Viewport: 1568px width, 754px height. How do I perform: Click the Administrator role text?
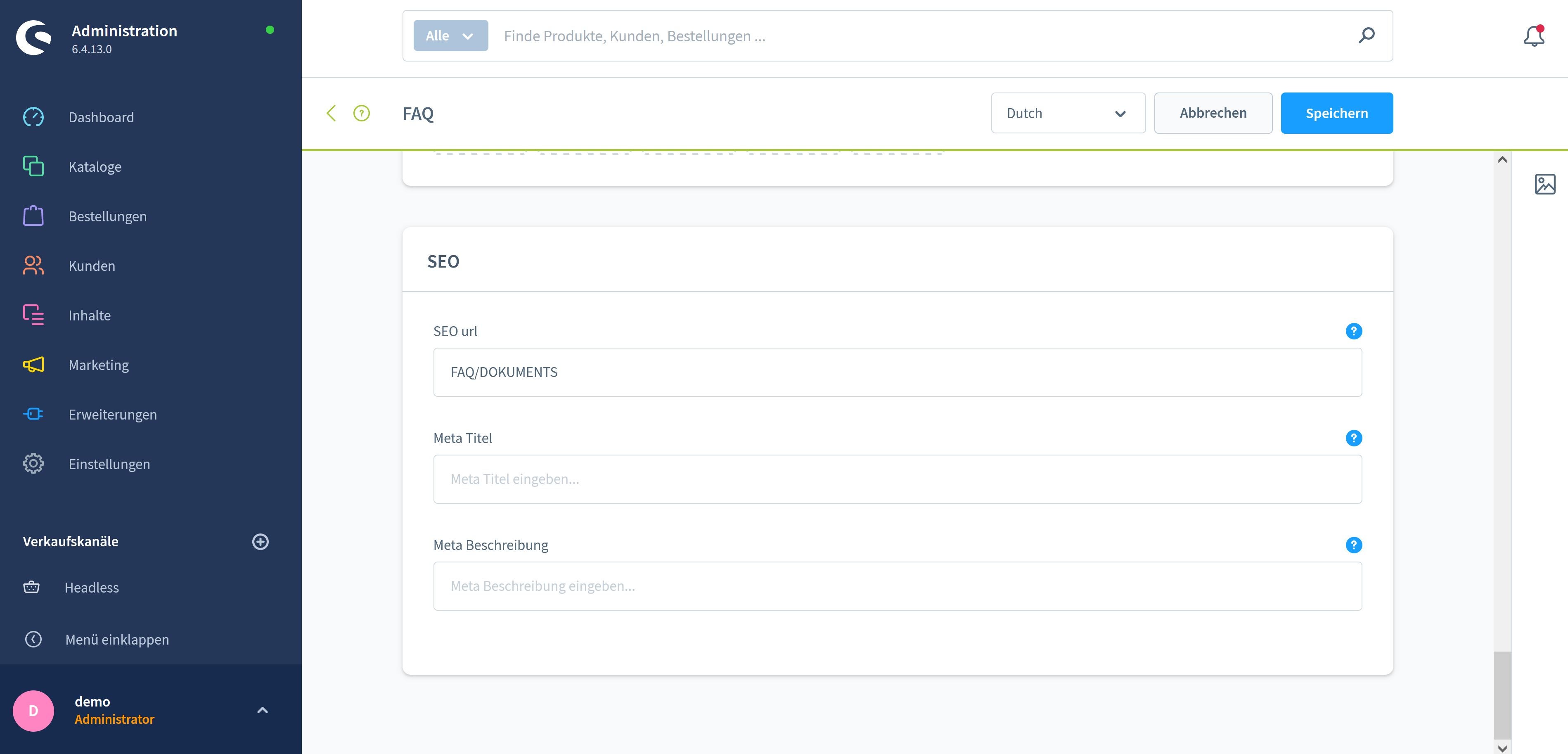click(x=114, y=719)
